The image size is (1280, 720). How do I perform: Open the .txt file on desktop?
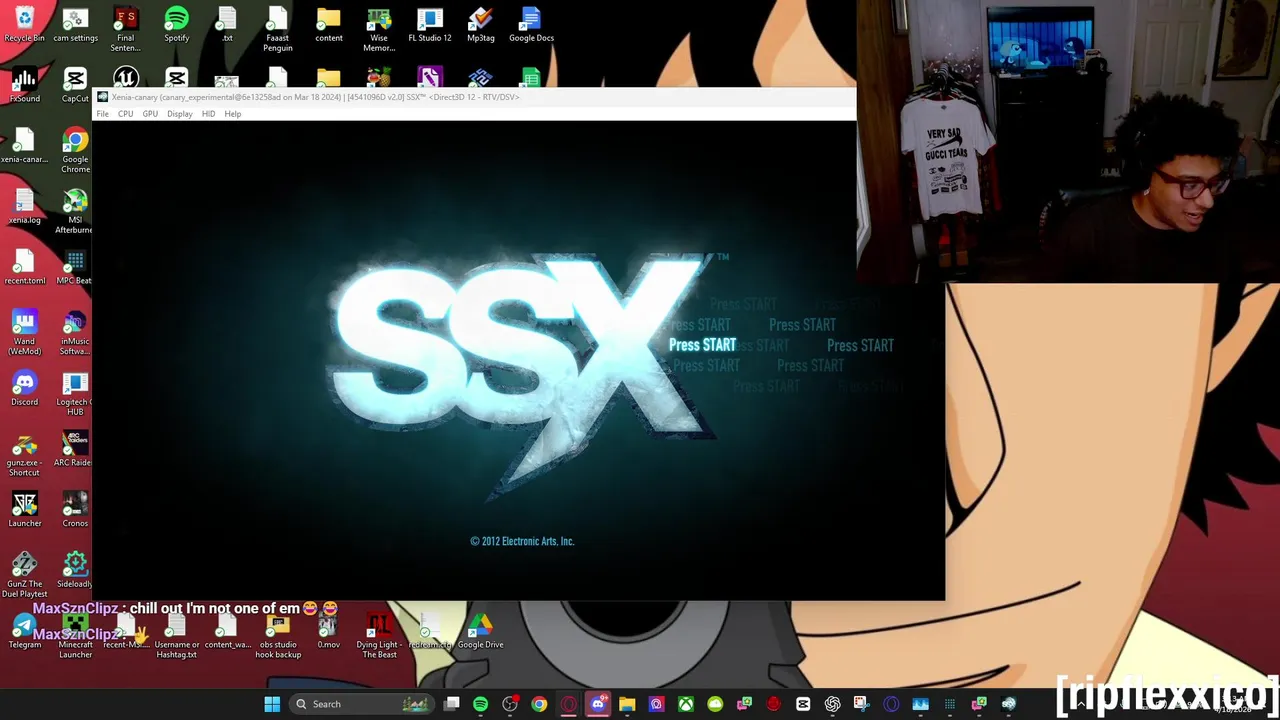tap(227, 24)
